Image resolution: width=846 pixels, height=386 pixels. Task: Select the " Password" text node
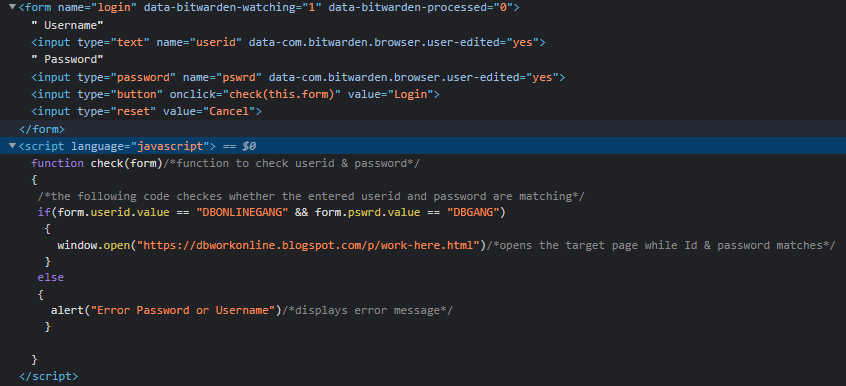[67, 59]
